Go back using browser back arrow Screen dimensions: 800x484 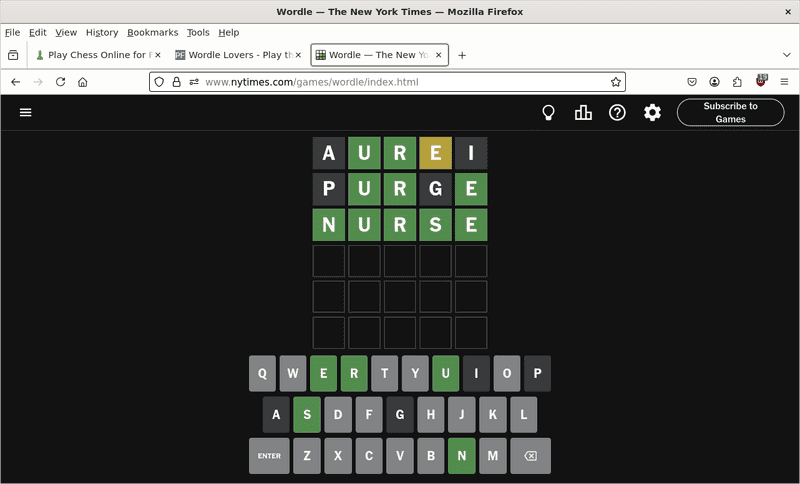[x=16, y=82]
